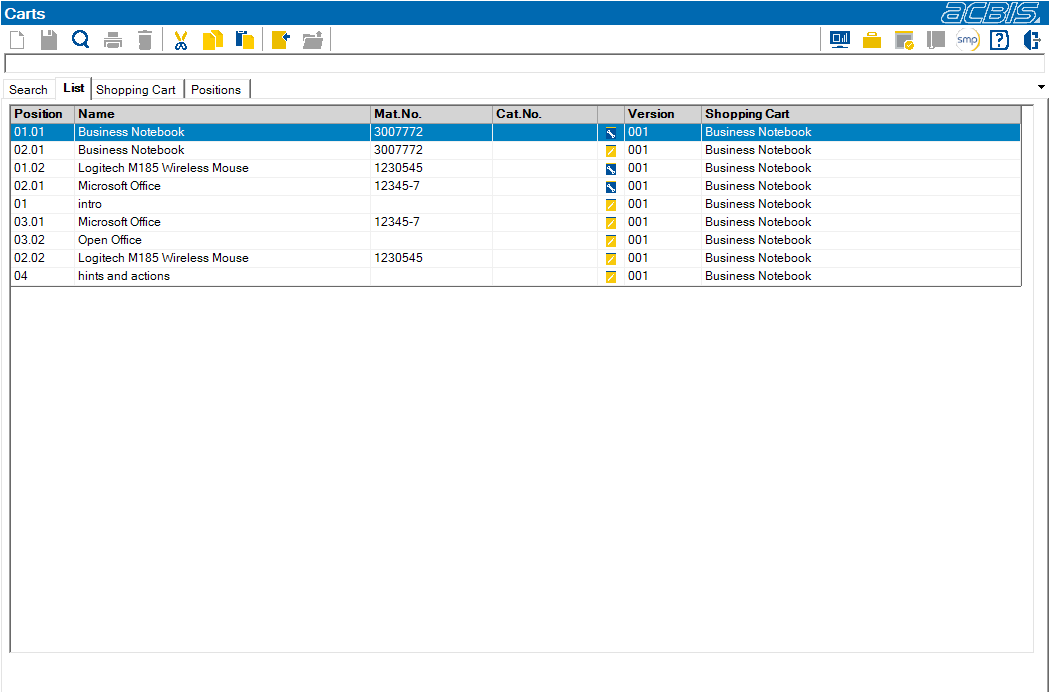Screen dimensions: 1049x692
Task: Click the New document icon
Action: [x=17, y=40]
